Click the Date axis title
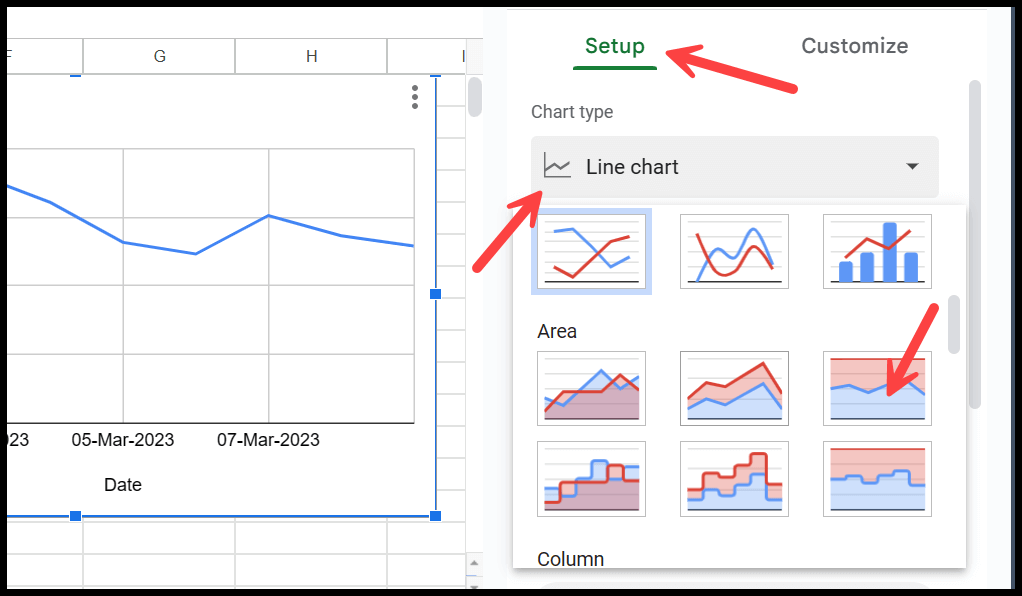This screenshot has height=596, width=1022. click(x=123, y=484)
